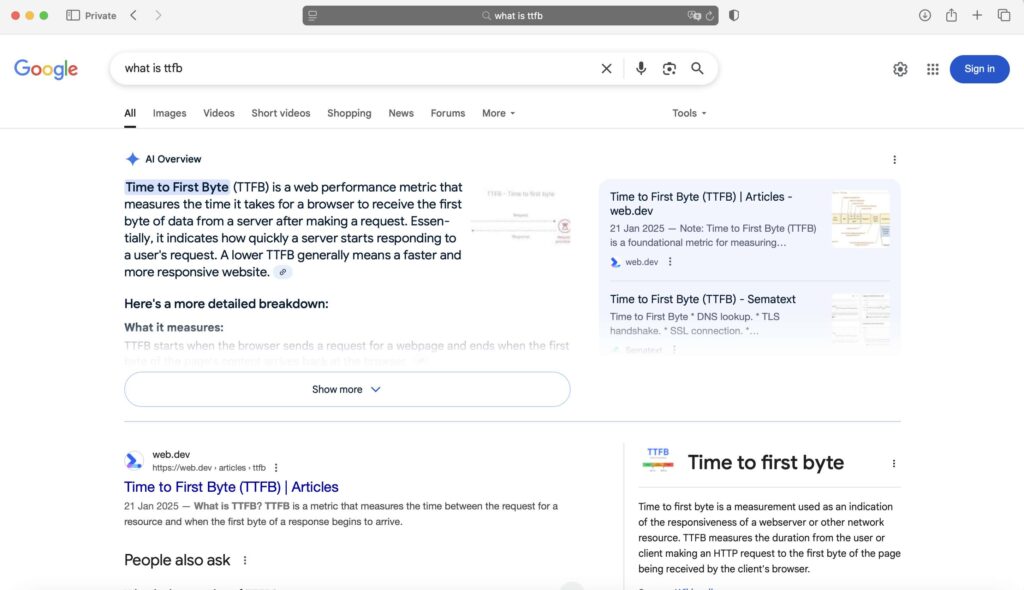The height and width of the screenshot is (590, 1024).
Task: Open the Sematext TTFB source card
Action: pyautogui.click(x=703, y=299)
